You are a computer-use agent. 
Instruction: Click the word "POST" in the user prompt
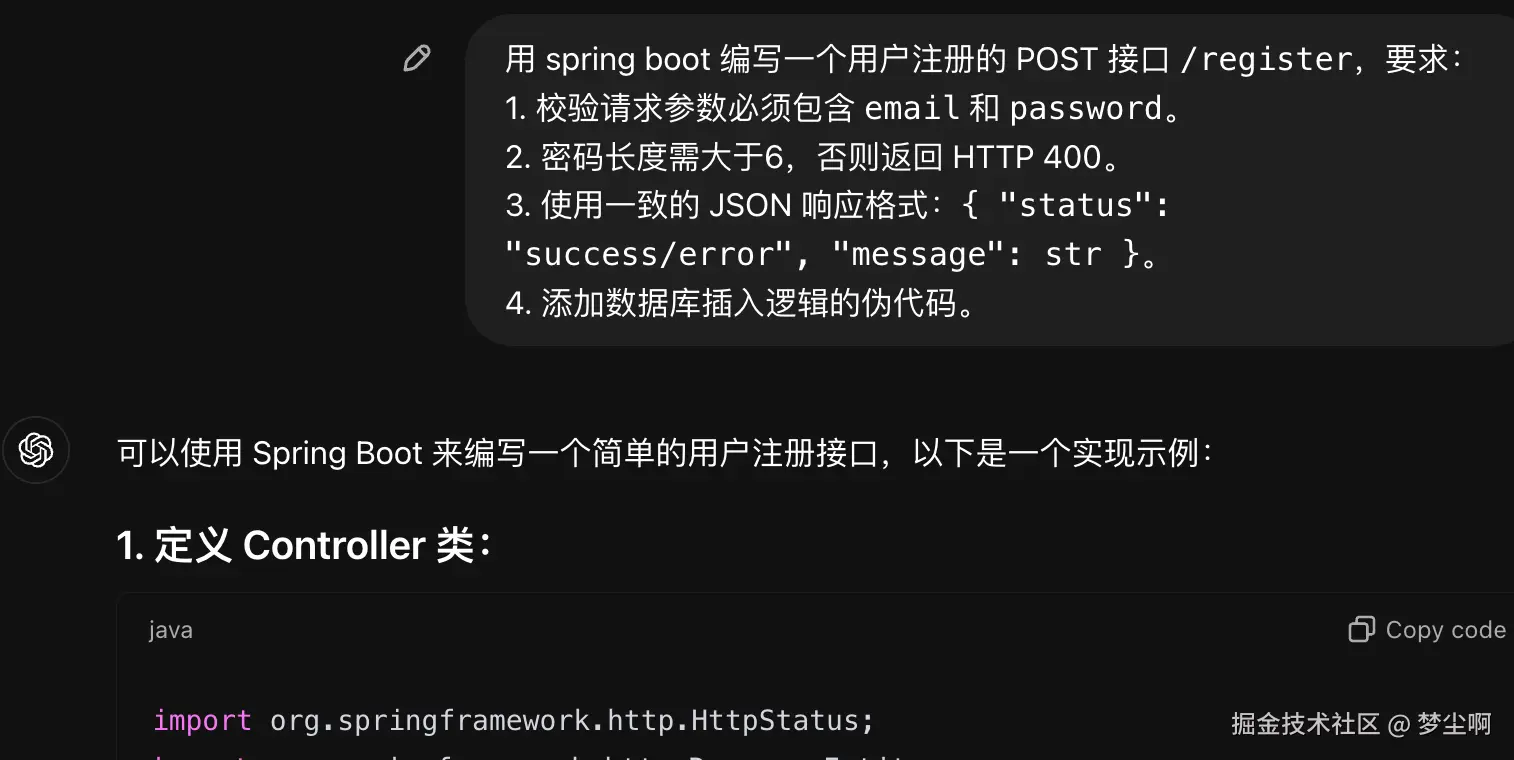coord(1057,60)
